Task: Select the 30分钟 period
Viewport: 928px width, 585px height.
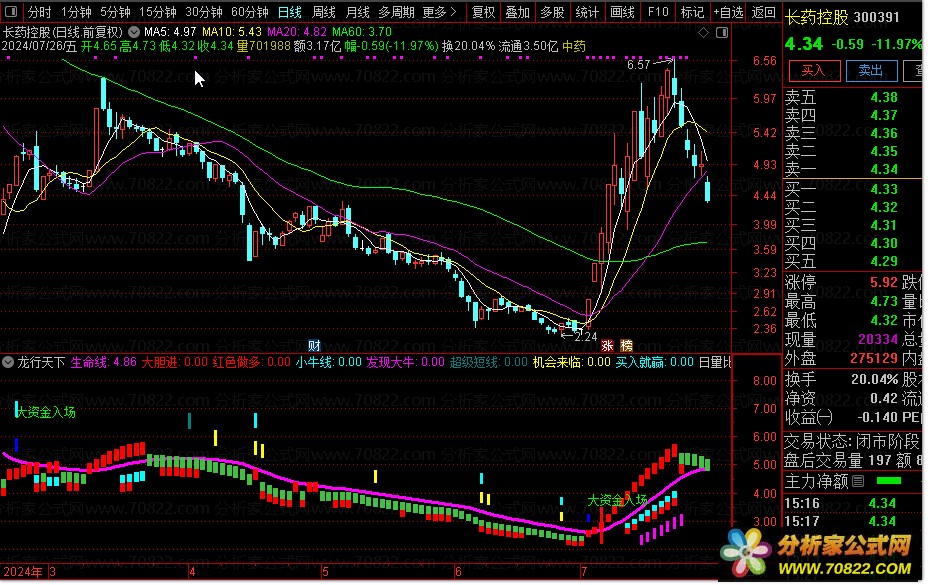Action: point(204,12)
